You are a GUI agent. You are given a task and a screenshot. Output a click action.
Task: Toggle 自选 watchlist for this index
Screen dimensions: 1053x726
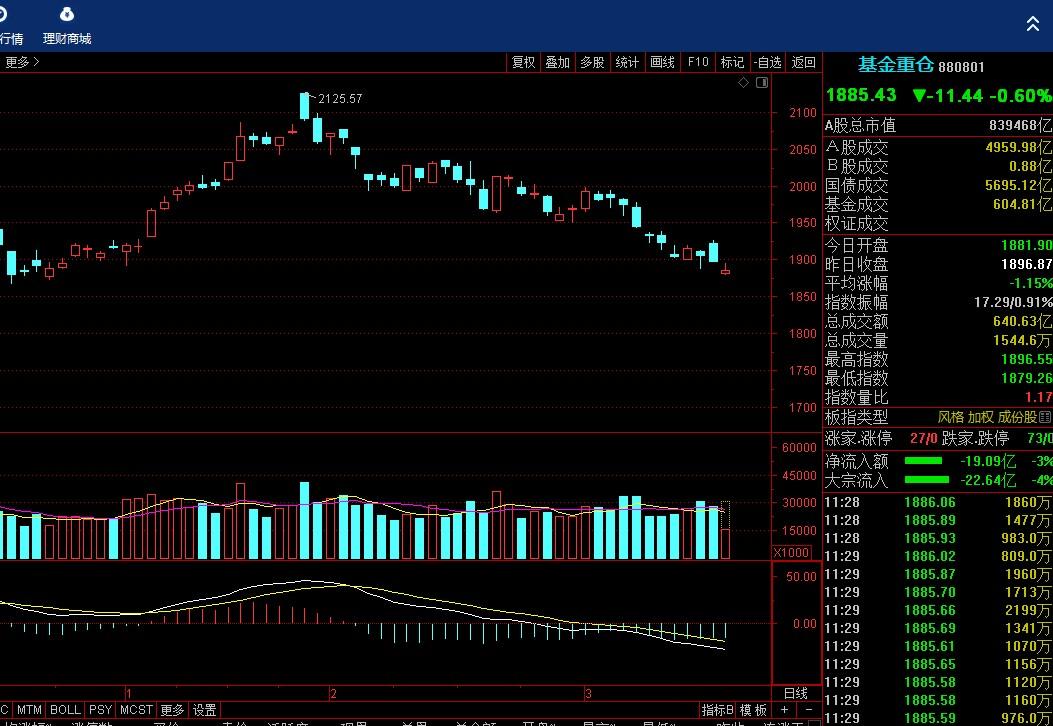click(767, 62)
